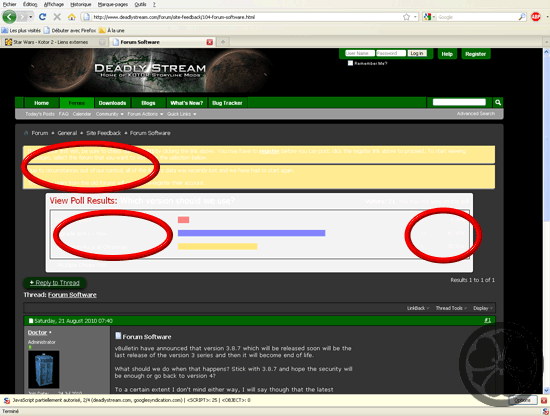Click the Reply to Thread button
The width and height of the screenshot is (550, 416).
coord(55,283)
